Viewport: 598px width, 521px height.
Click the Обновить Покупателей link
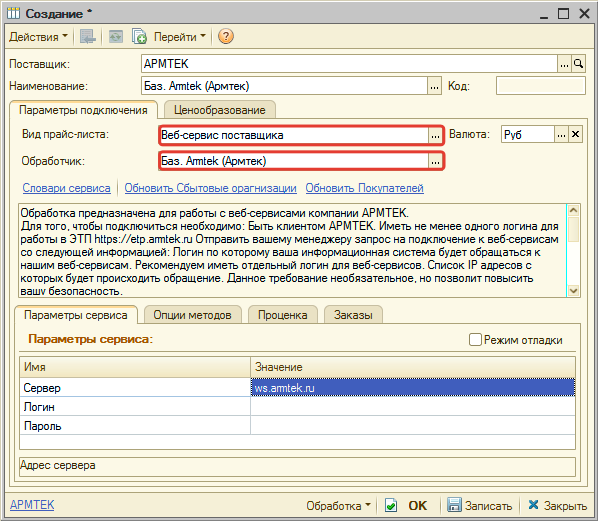point(365,188)
